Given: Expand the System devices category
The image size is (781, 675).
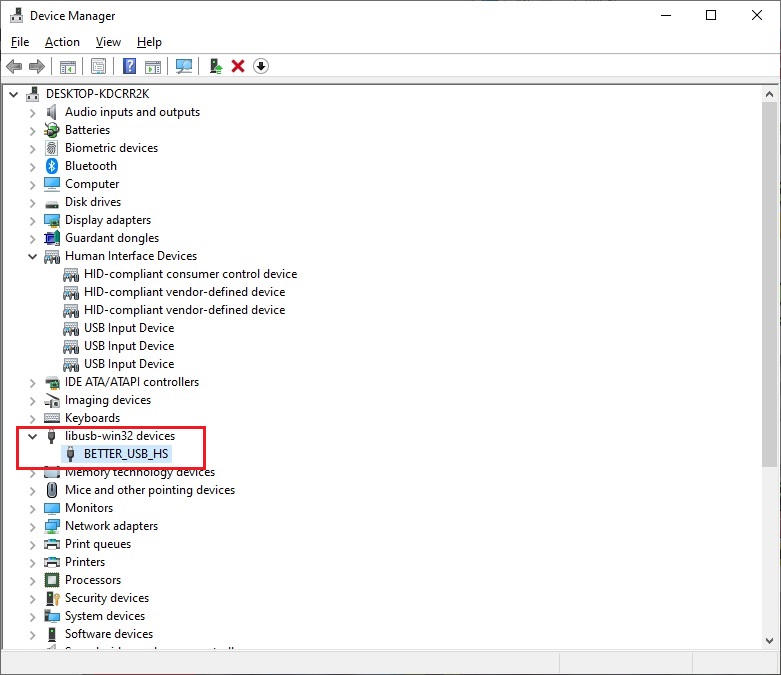Looking at the screenshot, I should [32, 617].
